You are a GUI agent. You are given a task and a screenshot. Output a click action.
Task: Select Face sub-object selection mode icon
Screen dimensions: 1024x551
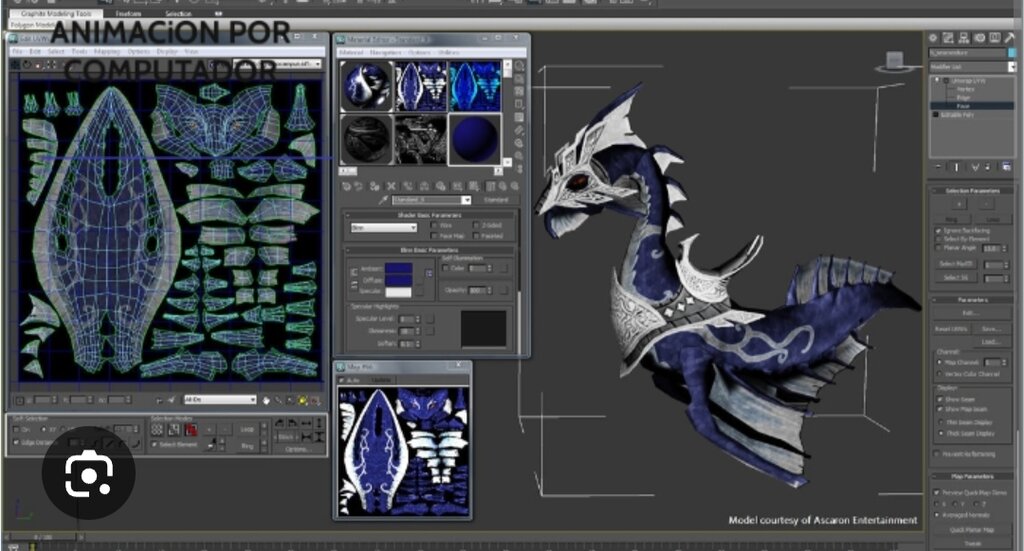click(x=191, y=430)
